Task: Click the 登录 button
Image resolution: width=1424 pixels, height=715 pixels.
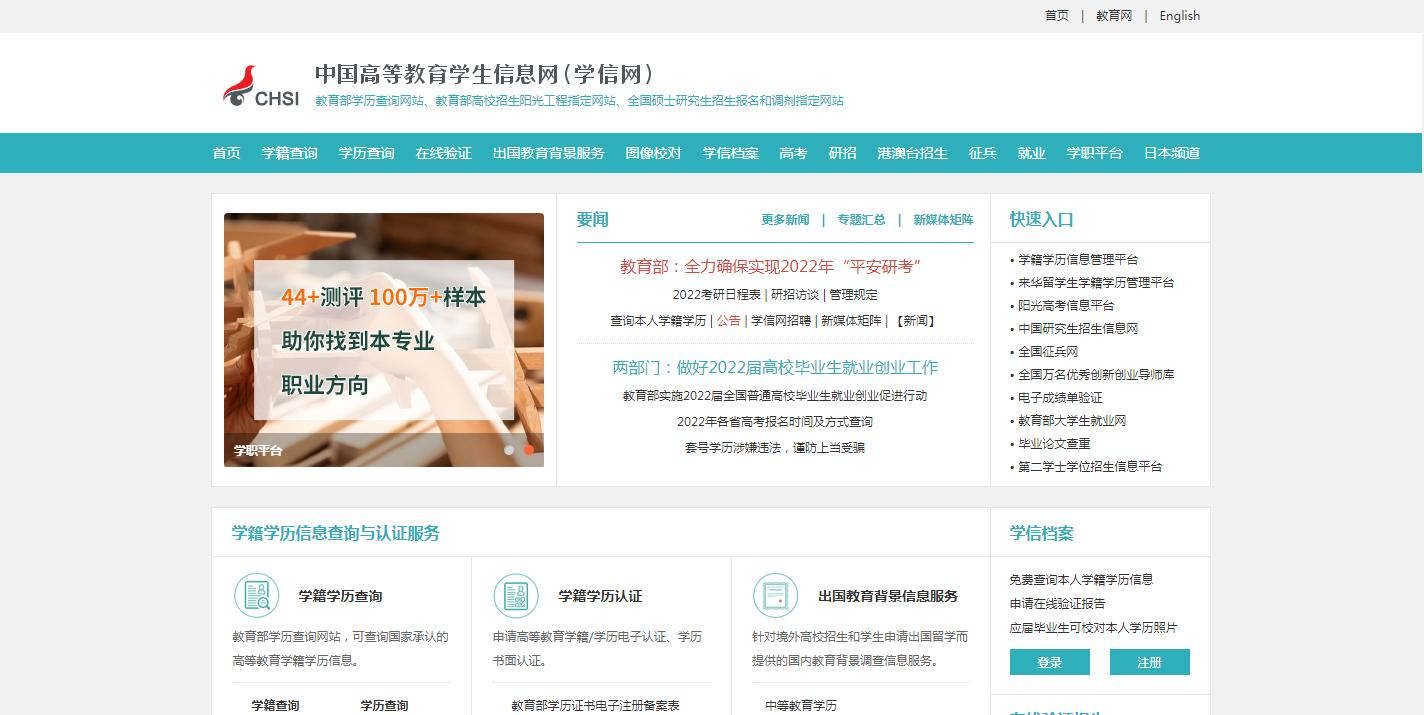Action: 1050,662
